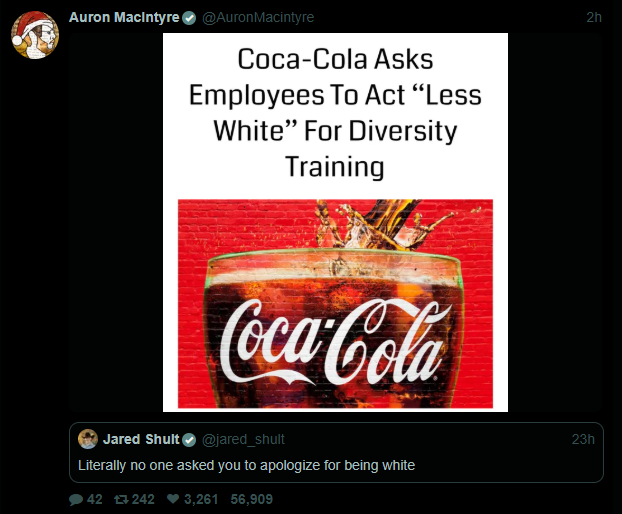View the 242 retweets count
The image size is (622, 514).
point(143,499)
